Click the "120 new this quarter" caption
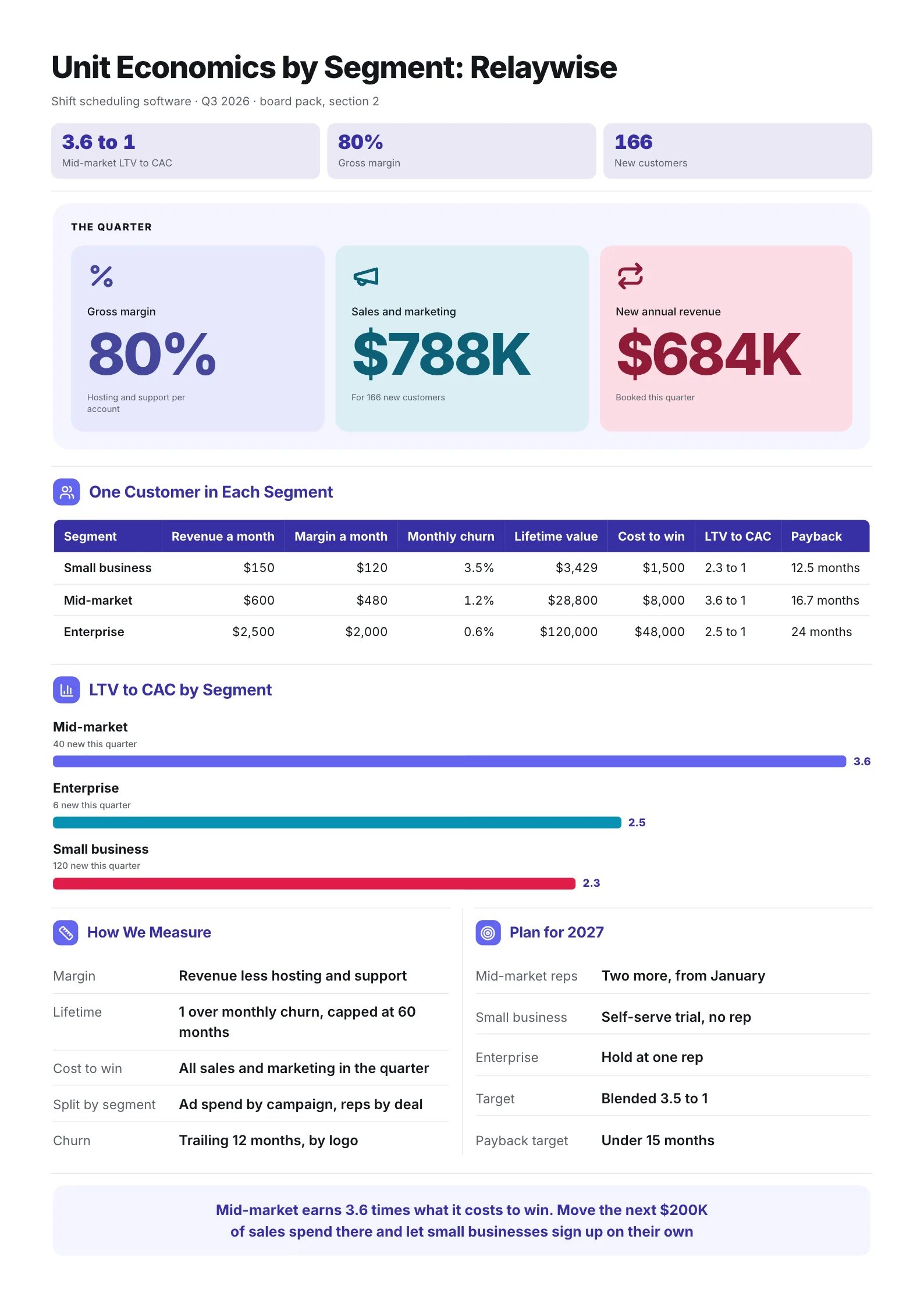Screen dimensions: 924x1307 [x=97, y=866]
